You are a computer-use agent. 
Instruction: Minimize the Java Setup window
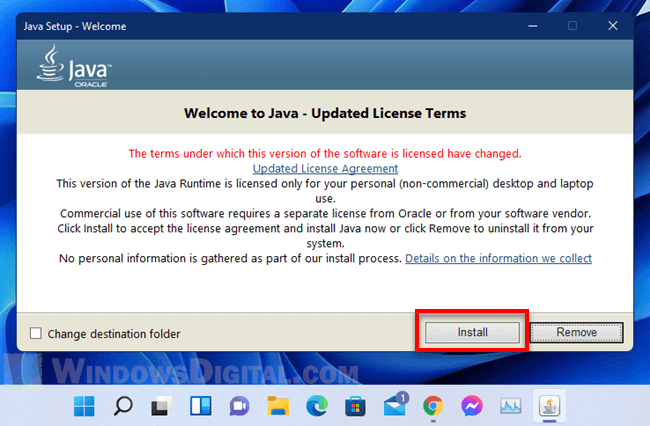(x=533, y=26)
